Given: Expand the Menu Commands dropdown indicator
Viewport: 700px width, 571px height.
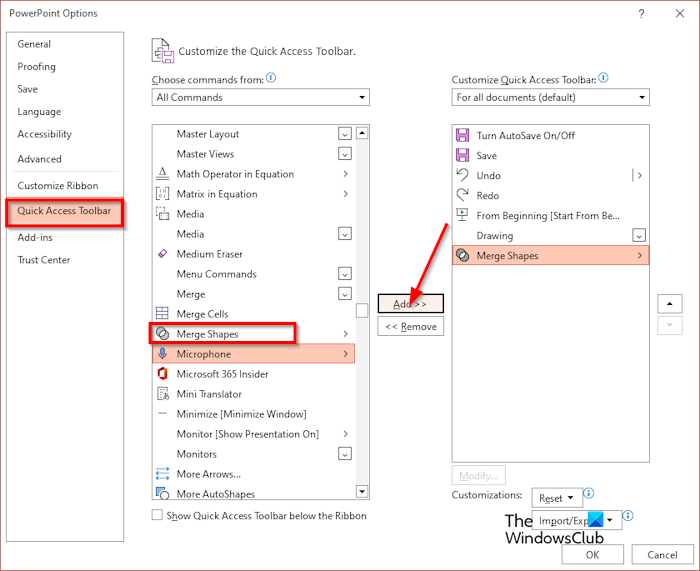Looking at the screenshot, I should point(345,273).
